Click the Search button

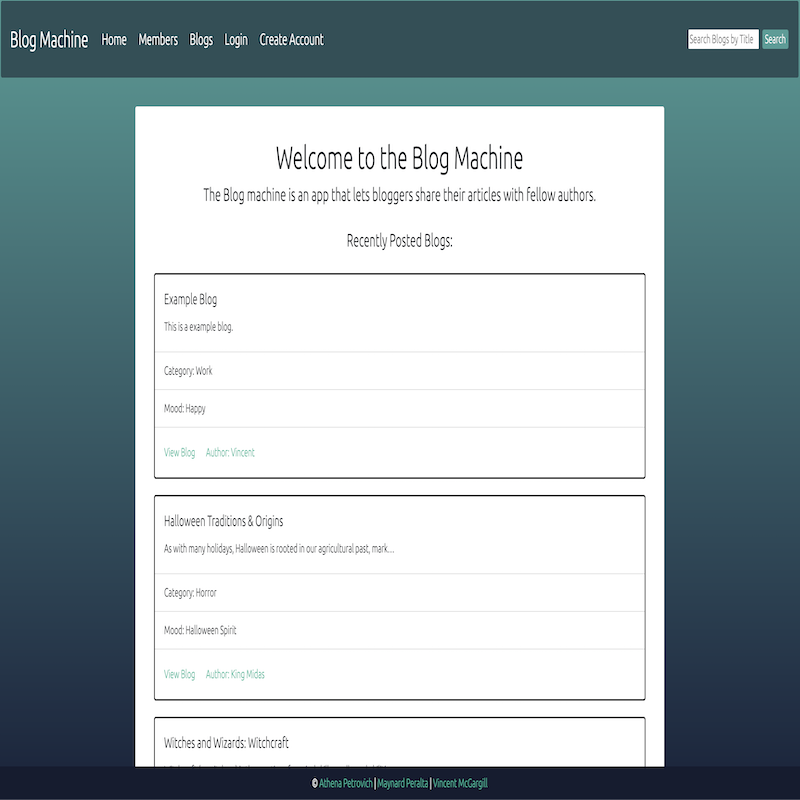(x=774, y=39)
